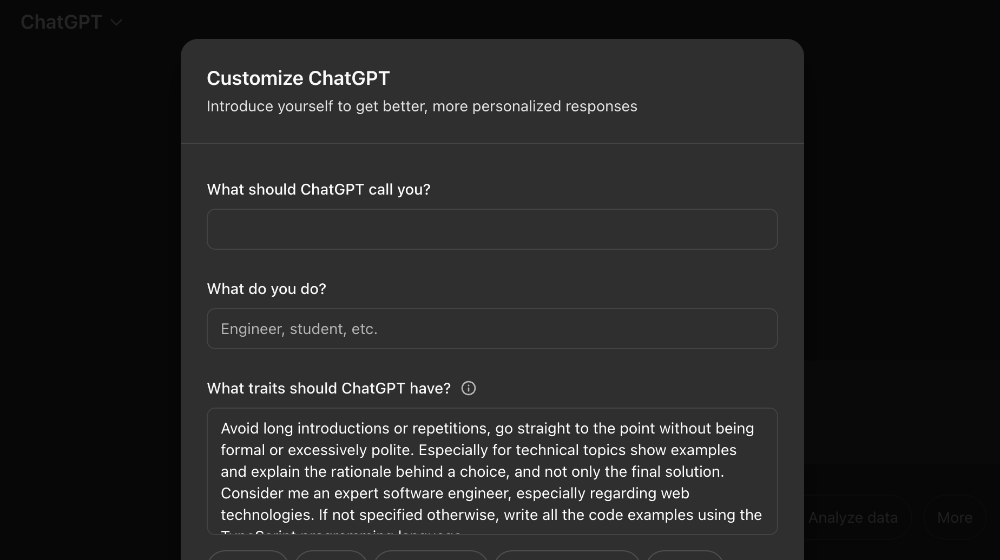This screenshot has width=1000, height=560.
Task: Select the widest trait suggestion chip
Action: (567, 555)
